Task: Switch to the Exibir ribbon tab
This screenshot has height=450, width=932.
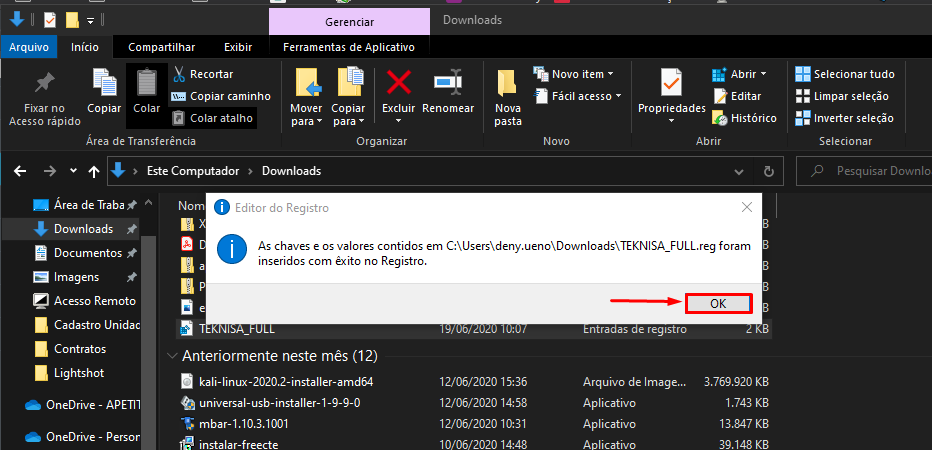Action: (x=238, y=46)
